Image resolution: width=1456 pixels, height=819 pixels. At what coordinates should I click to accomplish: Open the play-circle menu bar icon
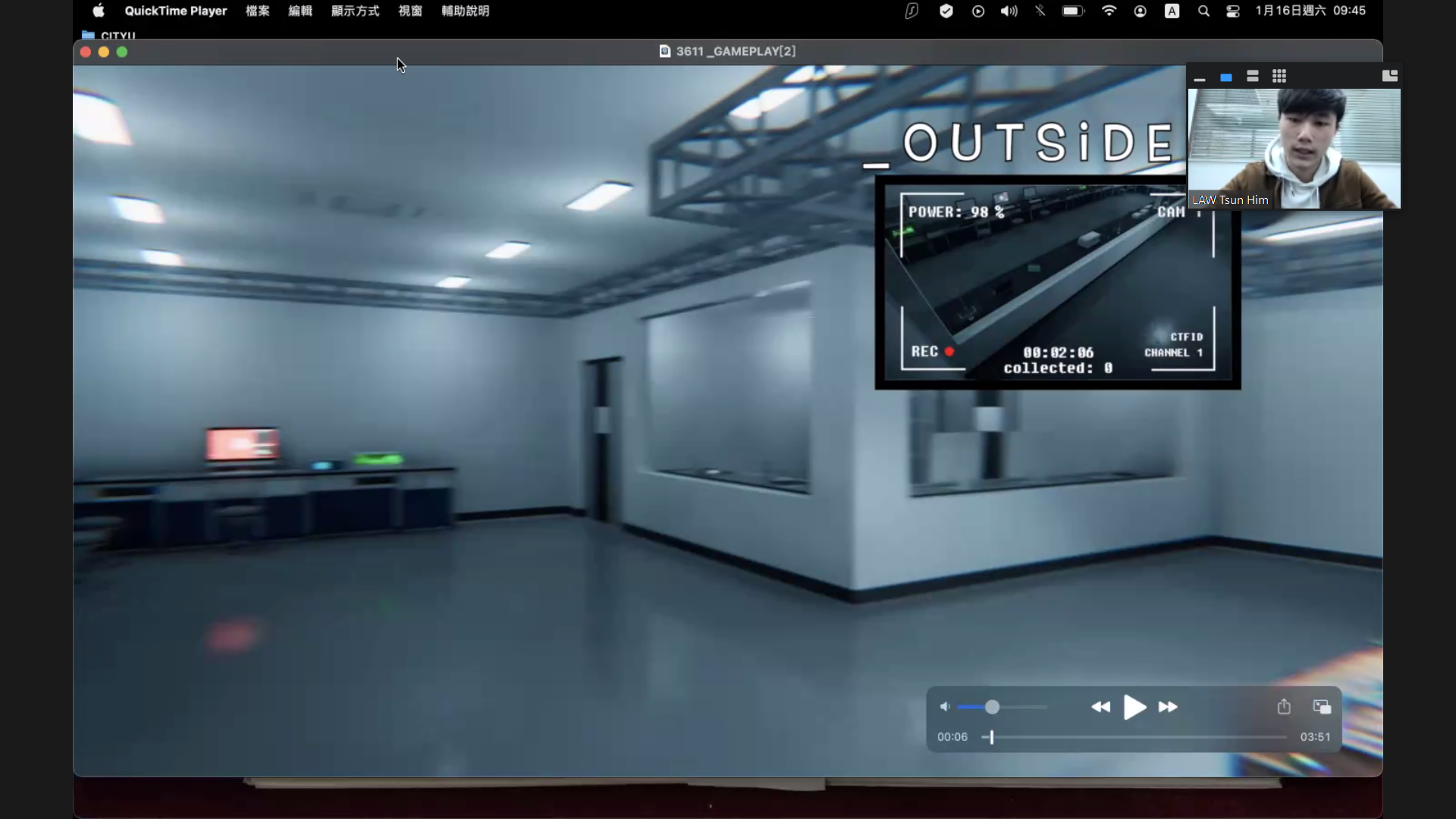[x=978, y=11]
